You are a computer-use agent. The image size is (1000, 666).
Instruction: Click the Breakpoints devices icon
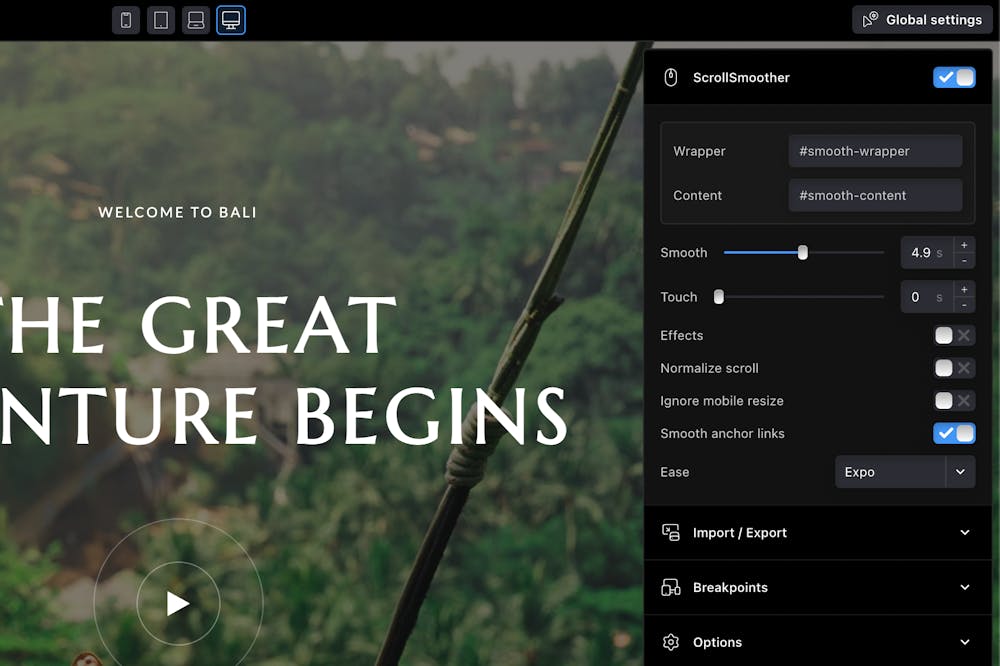click(670, 588)
